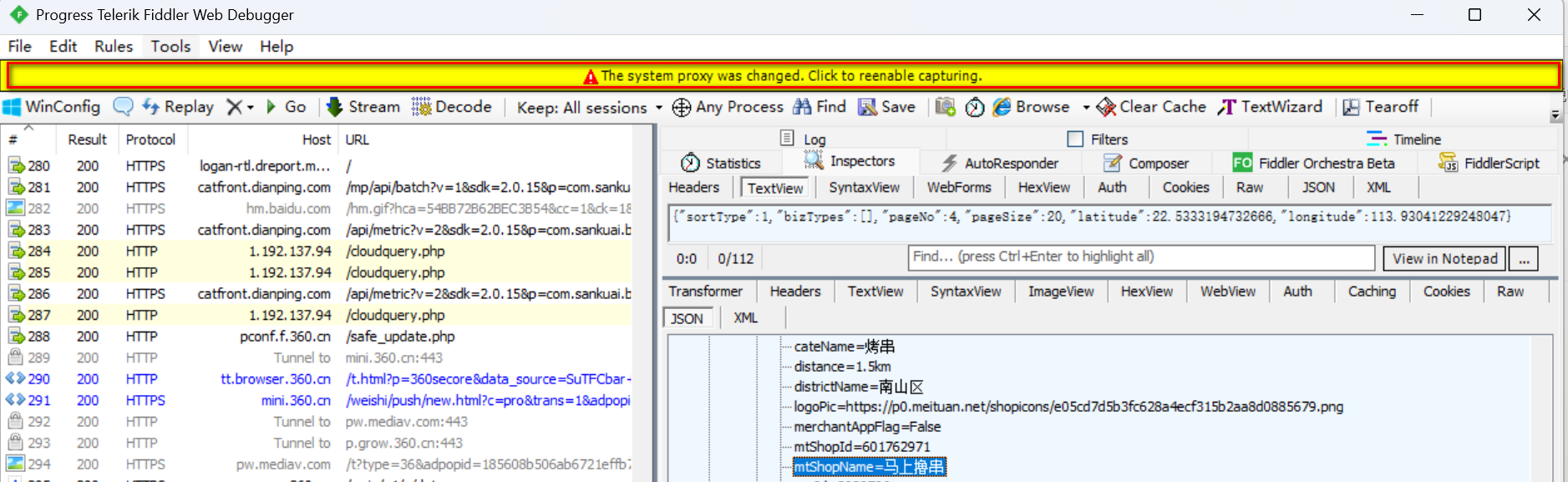This screenshot has height=482, width=1568.
Task: Select the request SyntaxView tab
Action: 864,188
